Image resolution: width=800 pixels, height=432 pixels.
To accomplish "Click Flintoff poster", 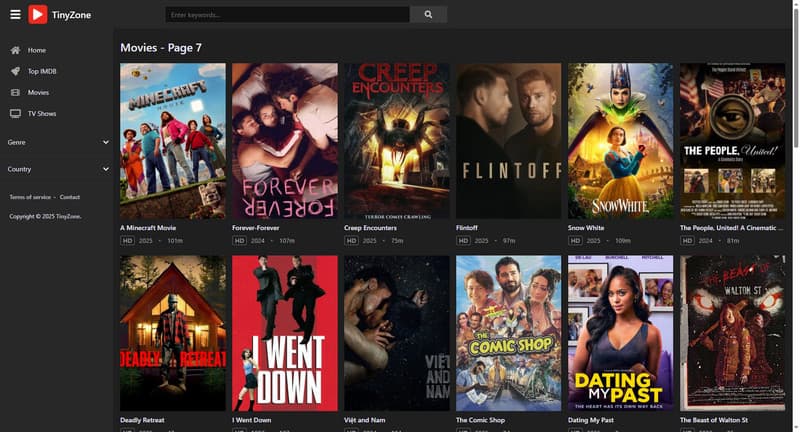I will 509,141.
